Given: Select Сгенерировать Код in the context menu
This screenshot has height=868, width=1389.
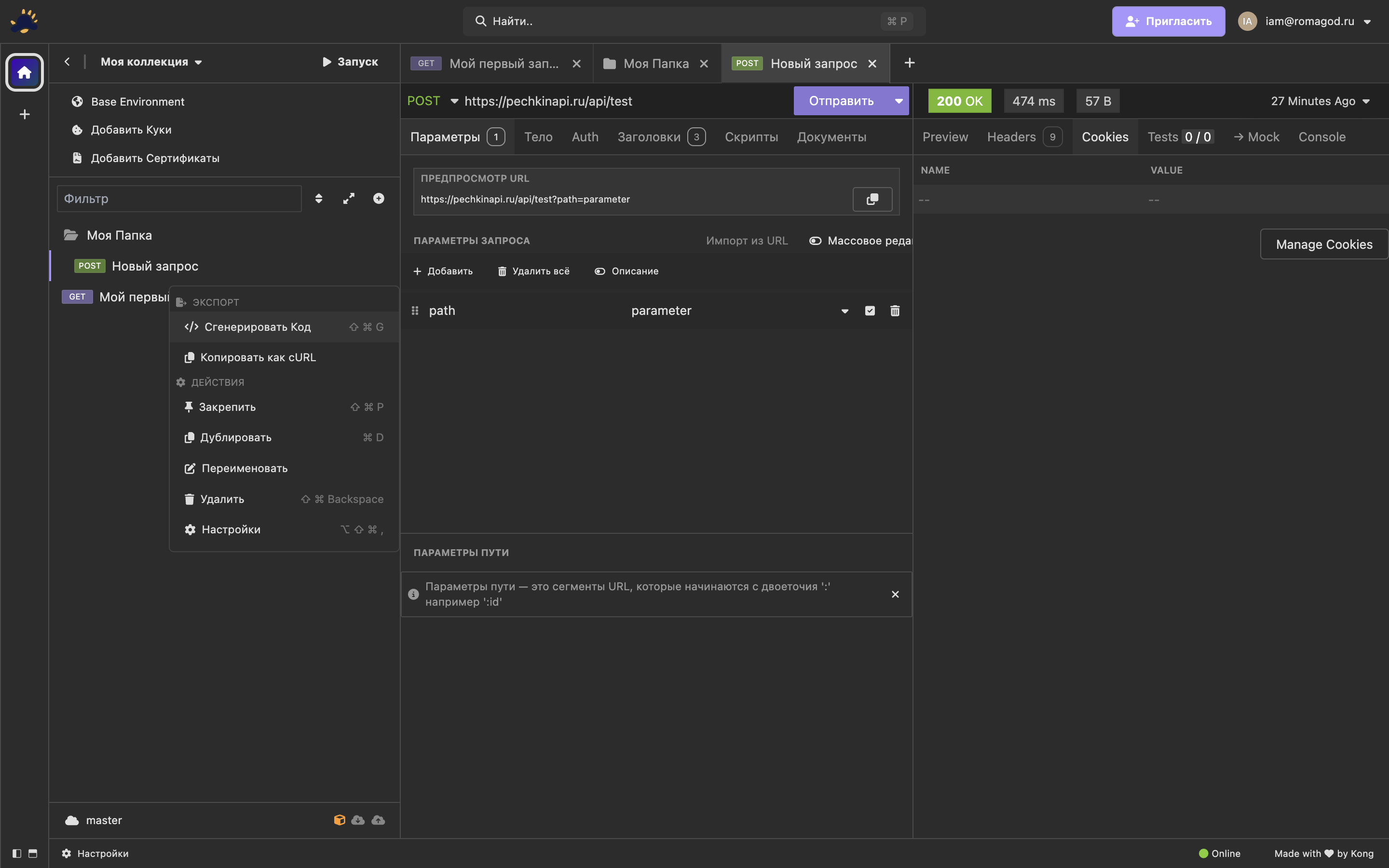Looking at the screenshot, I should pos(257,326).
